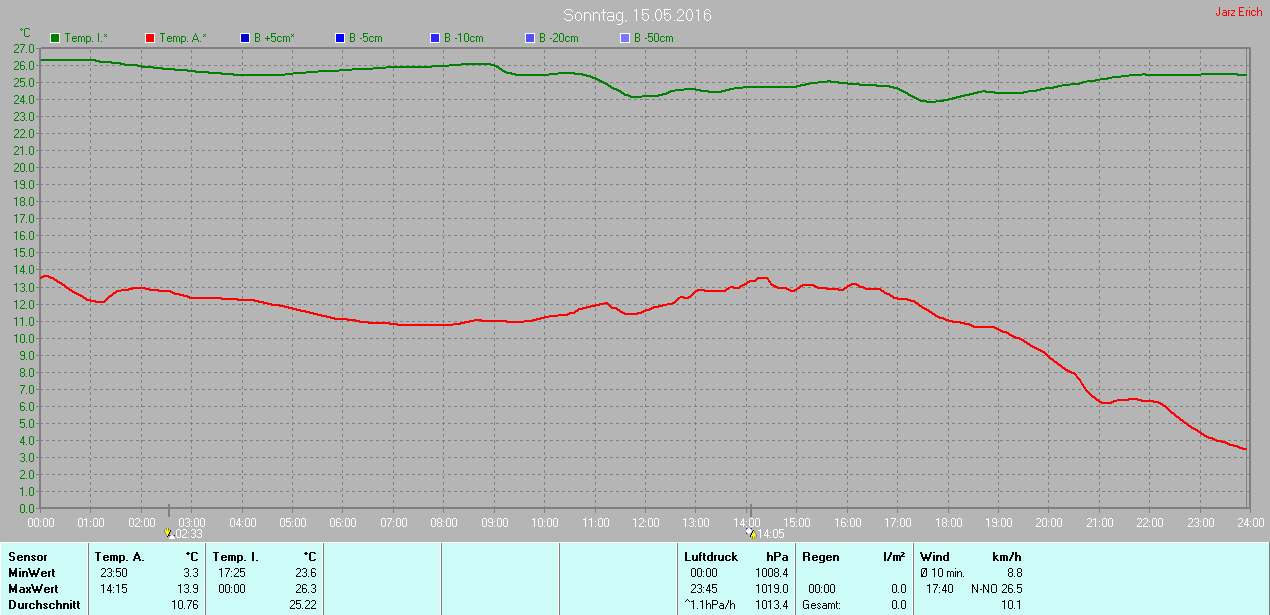This screenshot has width=1270, height=615.
Task: Click the 17:25 minimum time for Temp. I.
Action: click(232, 573)
